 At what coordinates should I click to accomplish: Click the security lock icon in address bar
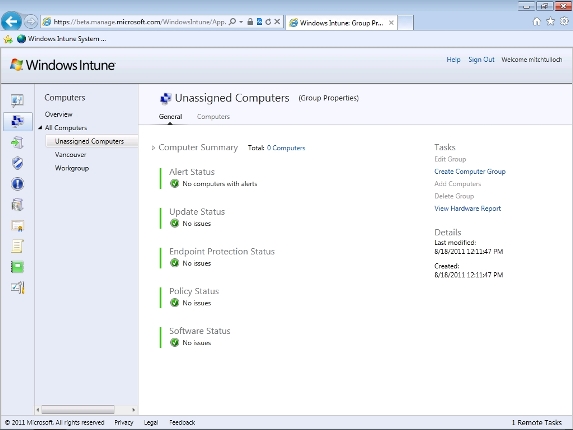(x=250, y=22)
